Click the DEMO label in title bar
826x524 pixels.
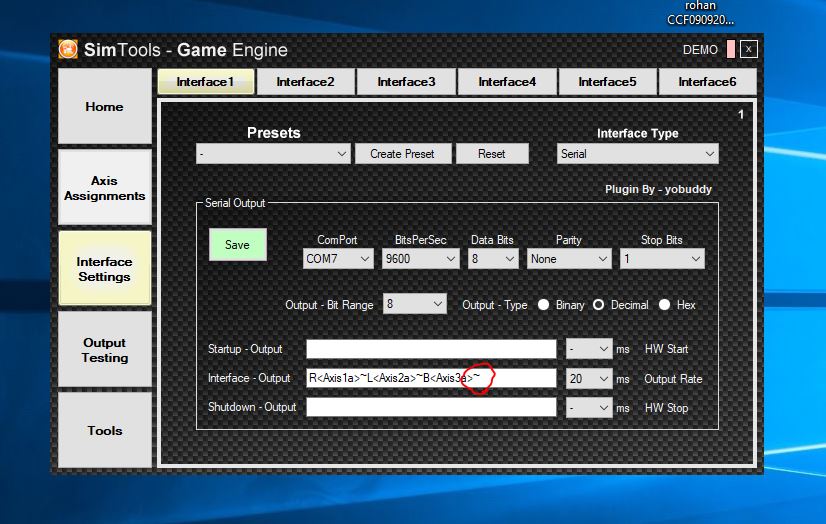point(700,50)
